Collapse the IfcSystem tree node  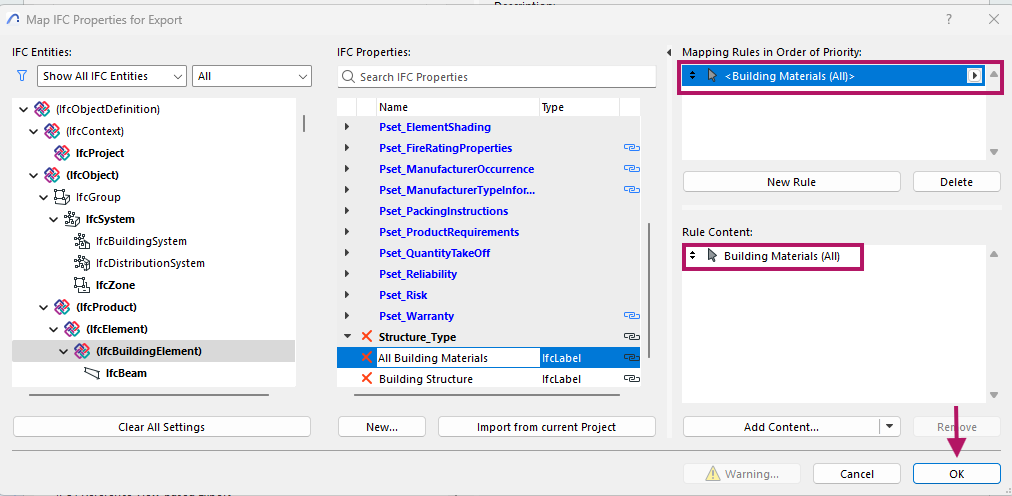click(x=55, y=219)
